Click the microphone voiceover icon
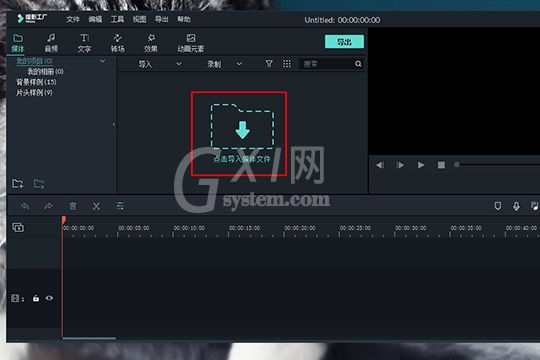This screenshot has width=540, height=360. tap(516, 206)
